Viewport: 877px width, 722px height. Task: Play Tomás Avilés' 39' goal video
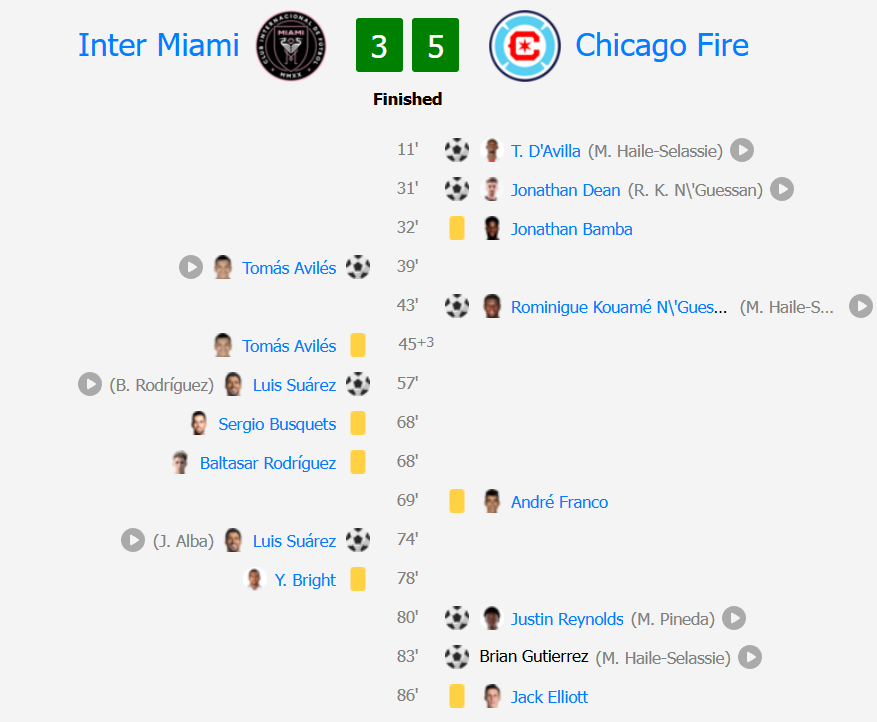coord(191,267)
